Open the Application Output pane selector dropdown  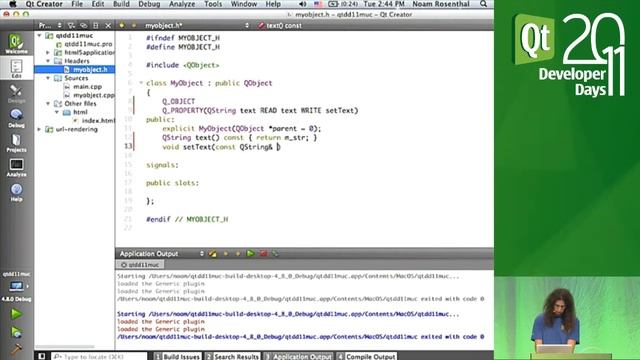tap(161, 253)
